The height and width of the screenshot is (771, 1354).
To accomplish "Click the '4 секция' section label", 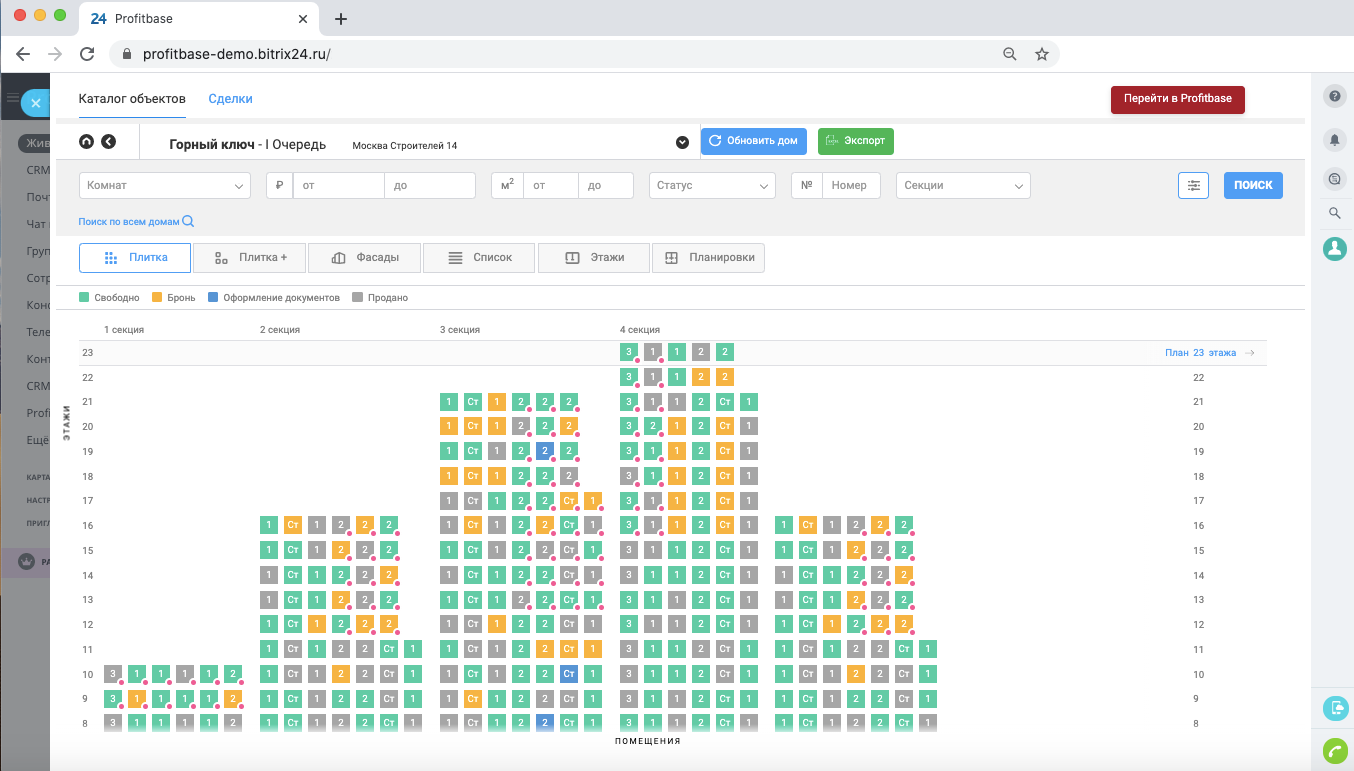I will coord(640,329).
